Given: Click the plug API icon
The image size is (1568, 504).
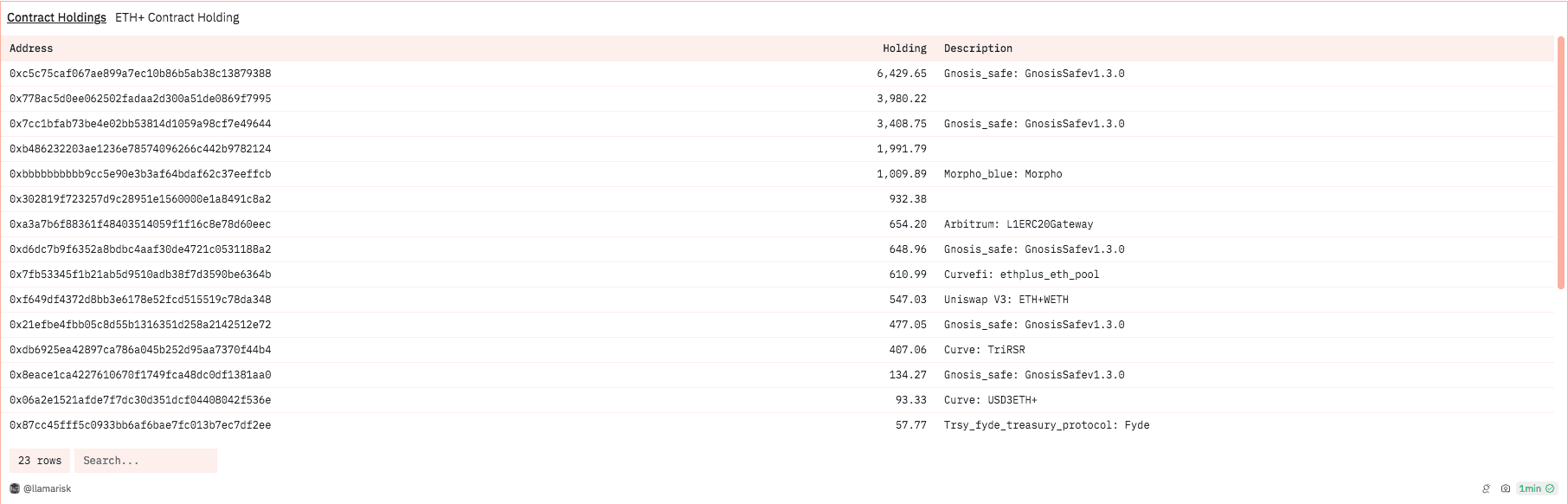Looking at the screenshot, I should pyautogui.click(x=1487, y=488).
